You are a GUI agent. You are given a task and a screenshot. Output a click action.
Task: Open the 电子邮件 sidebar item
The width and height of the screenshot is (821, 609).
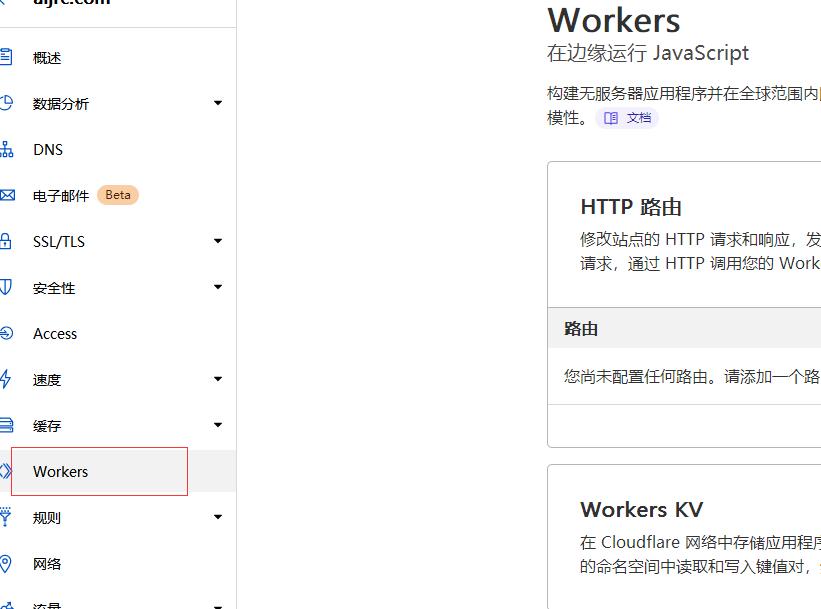coord(118,195)
